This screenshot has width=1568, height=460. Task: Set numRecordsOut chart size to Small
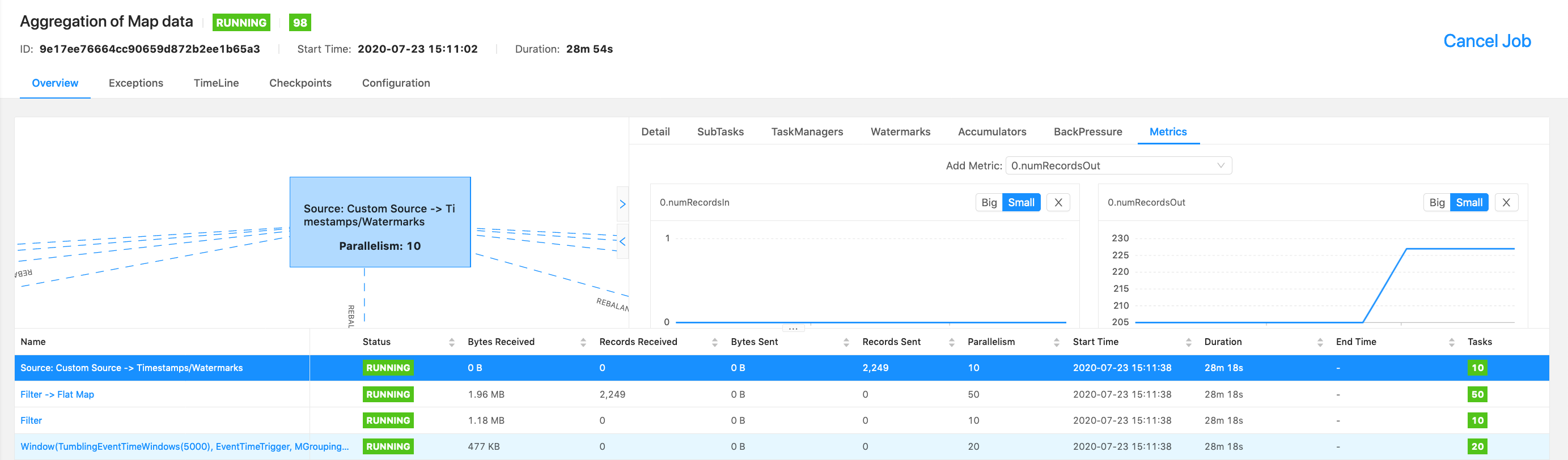pyautogui.click(x=1469, y=203)
